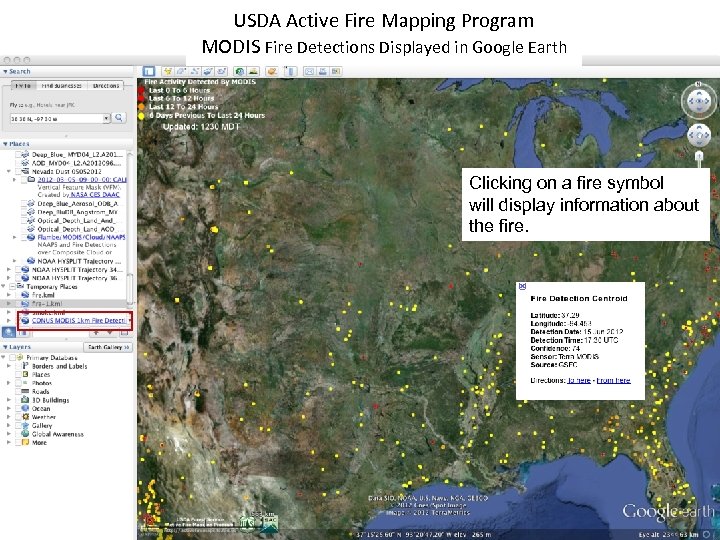Screen dimensions: 720x540
Task: Collapse the Places panel triangle
Action: 5,144
